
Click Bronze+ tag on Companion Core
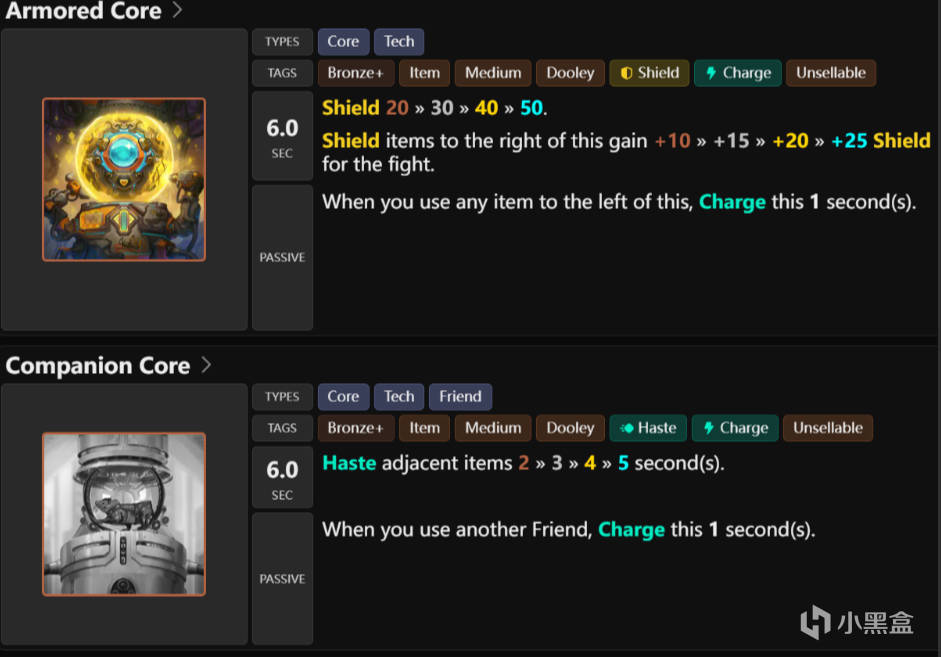pyautogui.click(x=356, y=428)
